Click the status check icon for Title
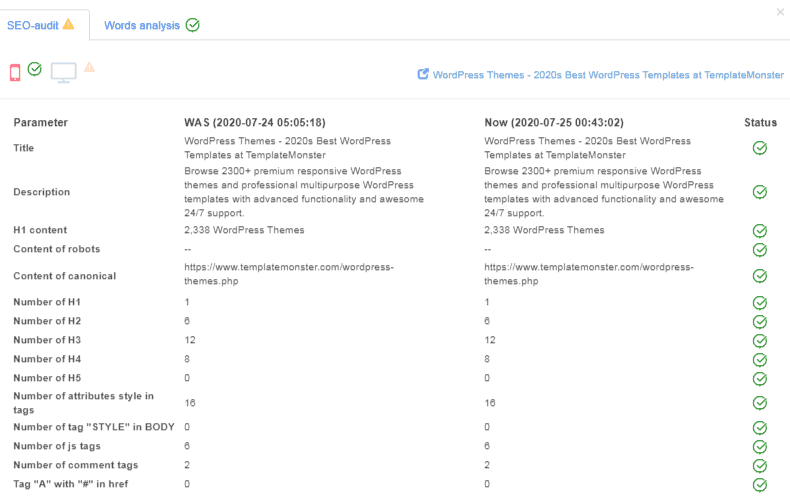Viewport: 790px width, 501px height. click(x=760, y=148)
